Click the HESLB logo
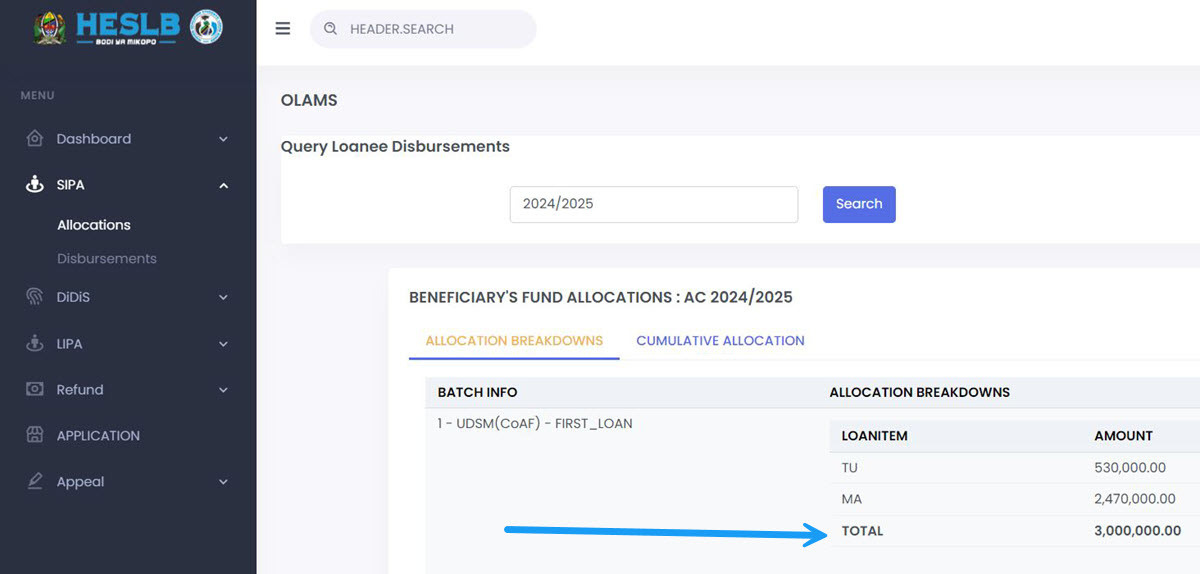The height and width of the screenshot is (574, 1200). point(128,28)
